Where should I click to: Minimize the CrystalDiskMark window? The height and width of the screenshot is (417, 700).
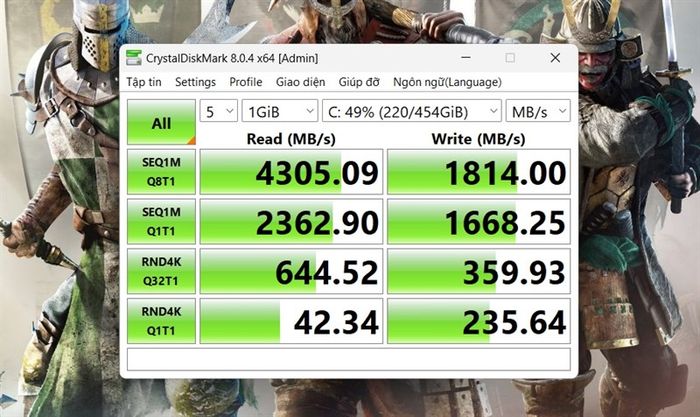466,58
